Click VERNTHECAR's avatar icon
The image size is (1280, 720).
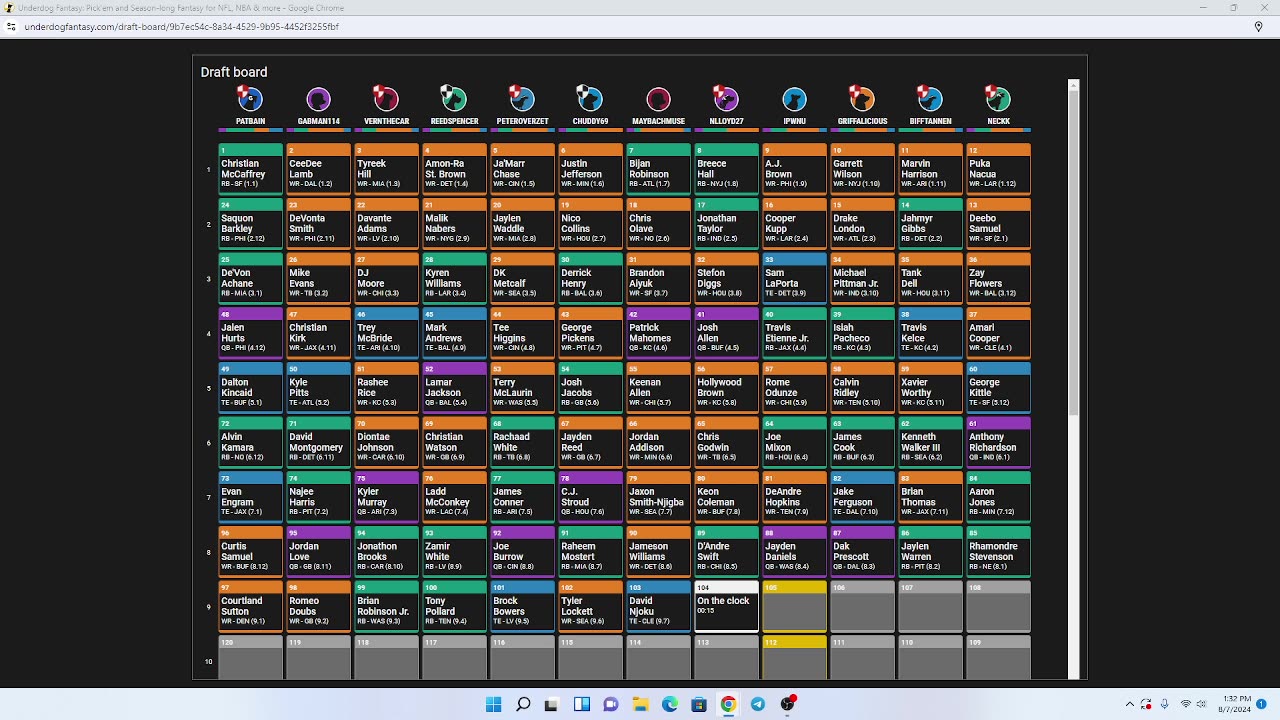pos(386,99)
